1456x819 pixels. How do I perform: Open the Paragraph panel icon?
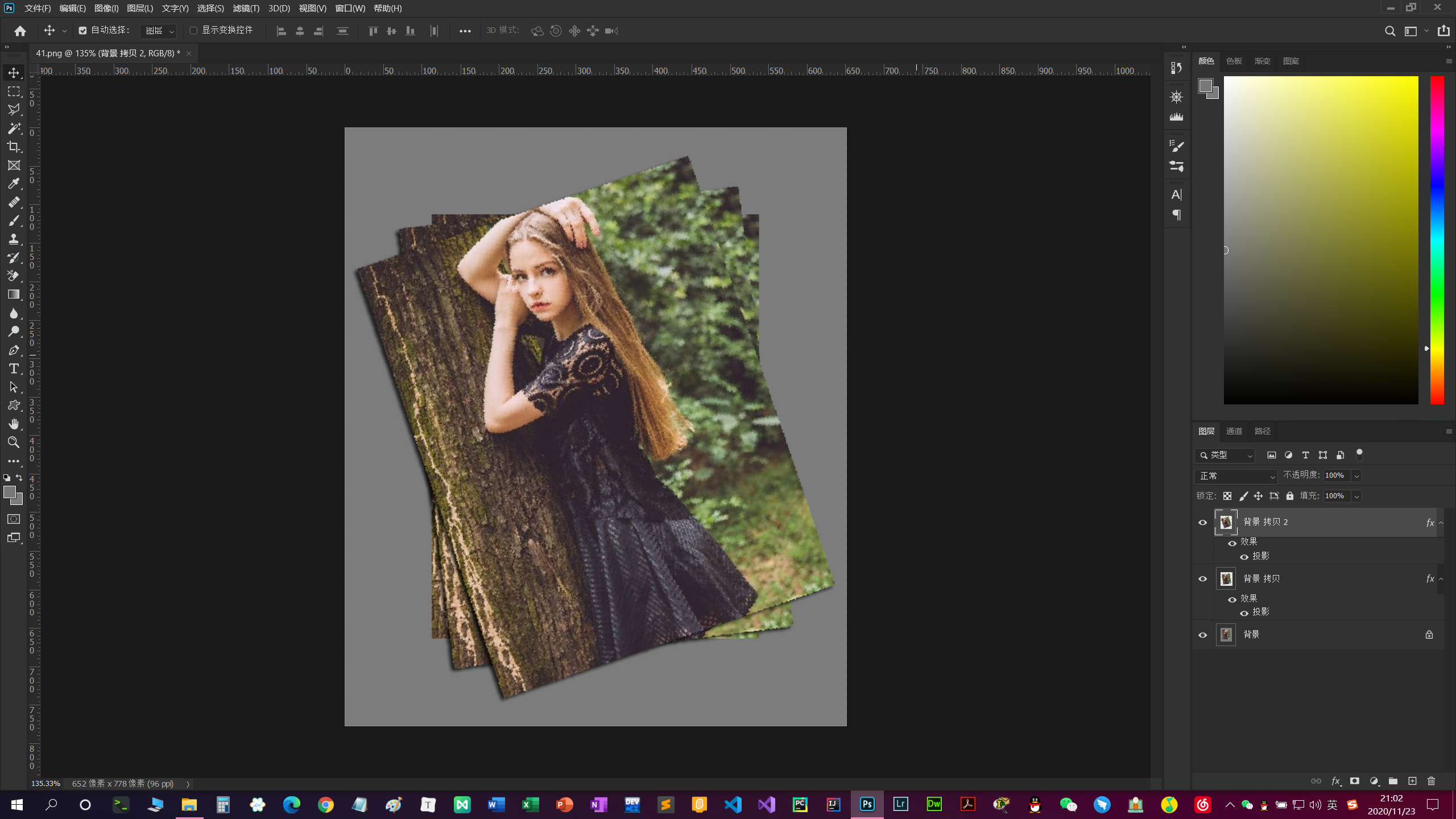point(1176,215)
